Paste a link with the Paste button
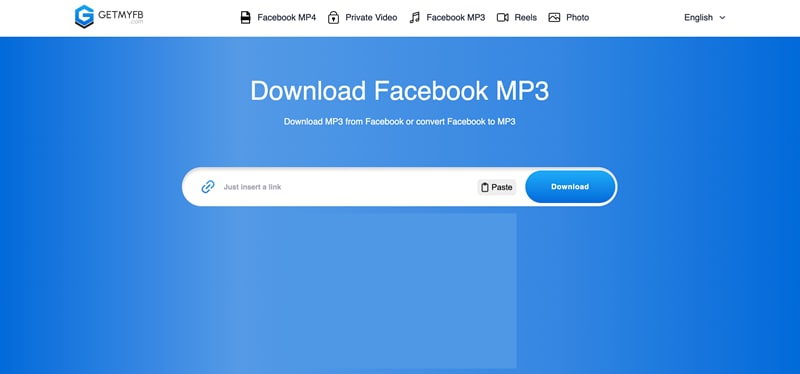The image size is (800, 374). (x=497, y=187)
